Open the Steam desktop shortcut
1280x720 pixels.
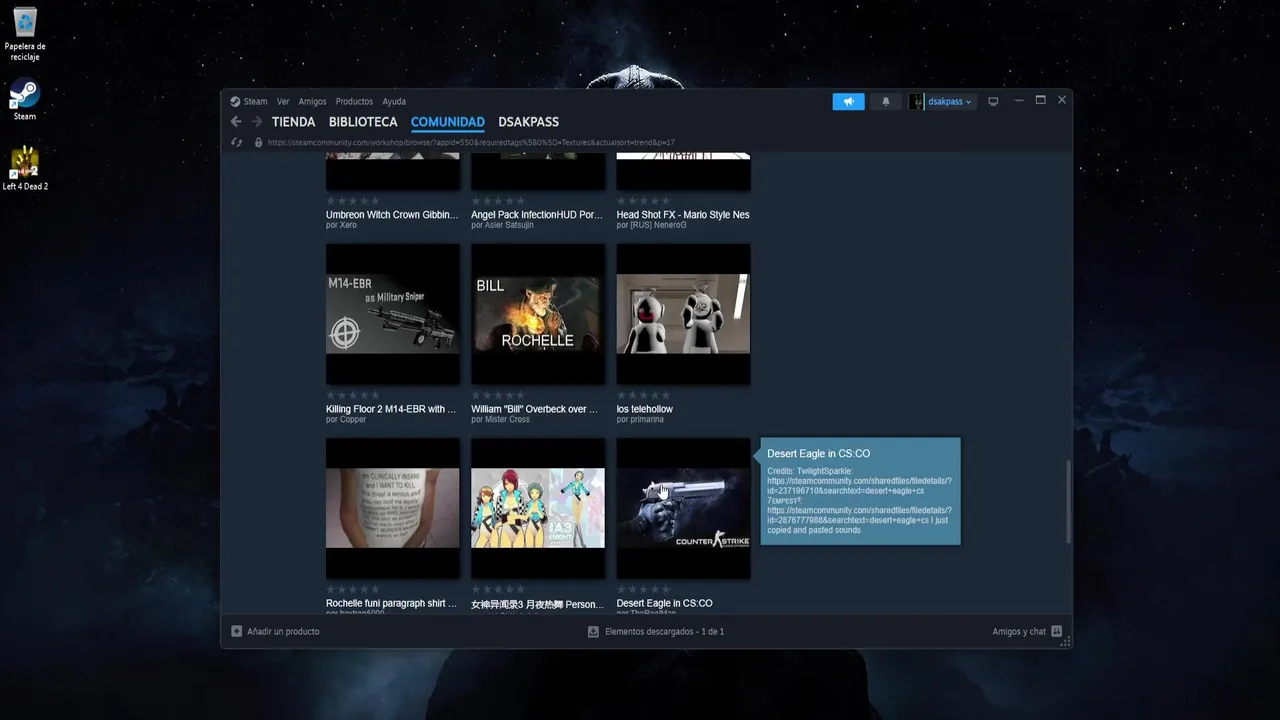tap(24, 100)
